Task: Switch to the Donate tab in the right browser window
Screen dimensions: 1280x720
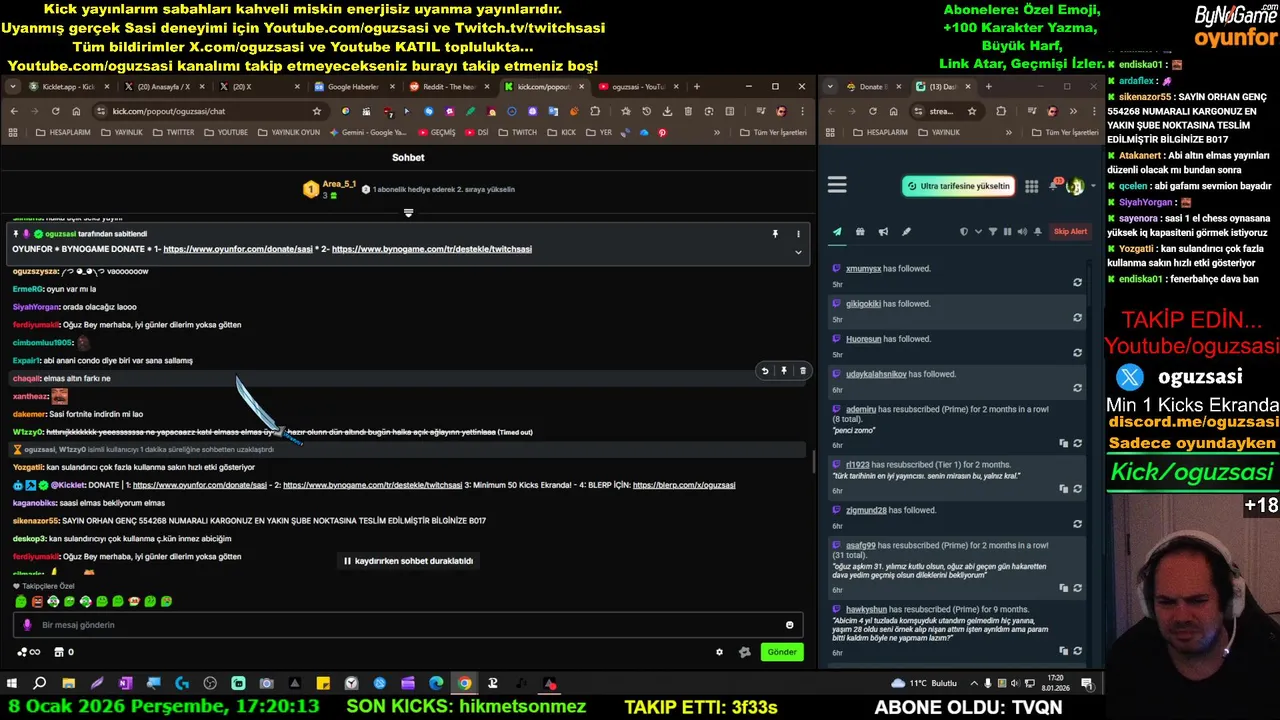Action: tap(873, 87)
